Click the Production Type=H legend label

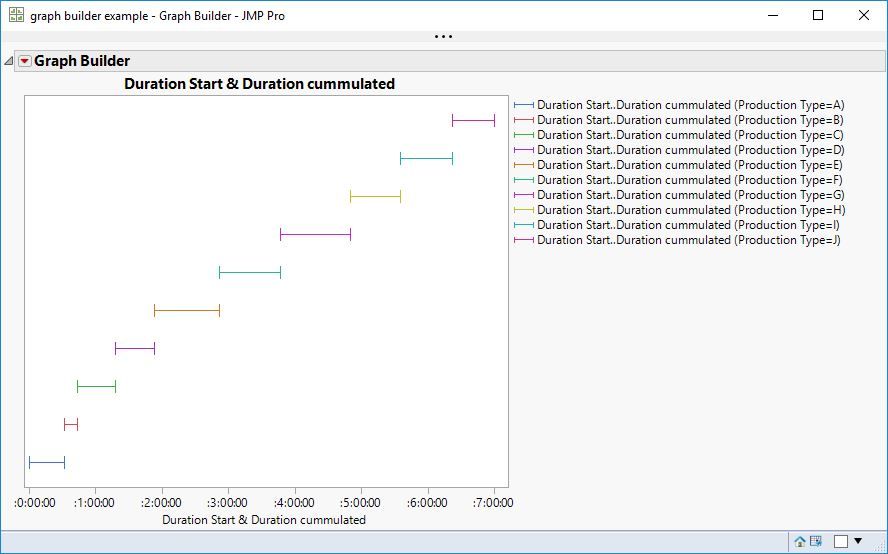coord(691,210)
